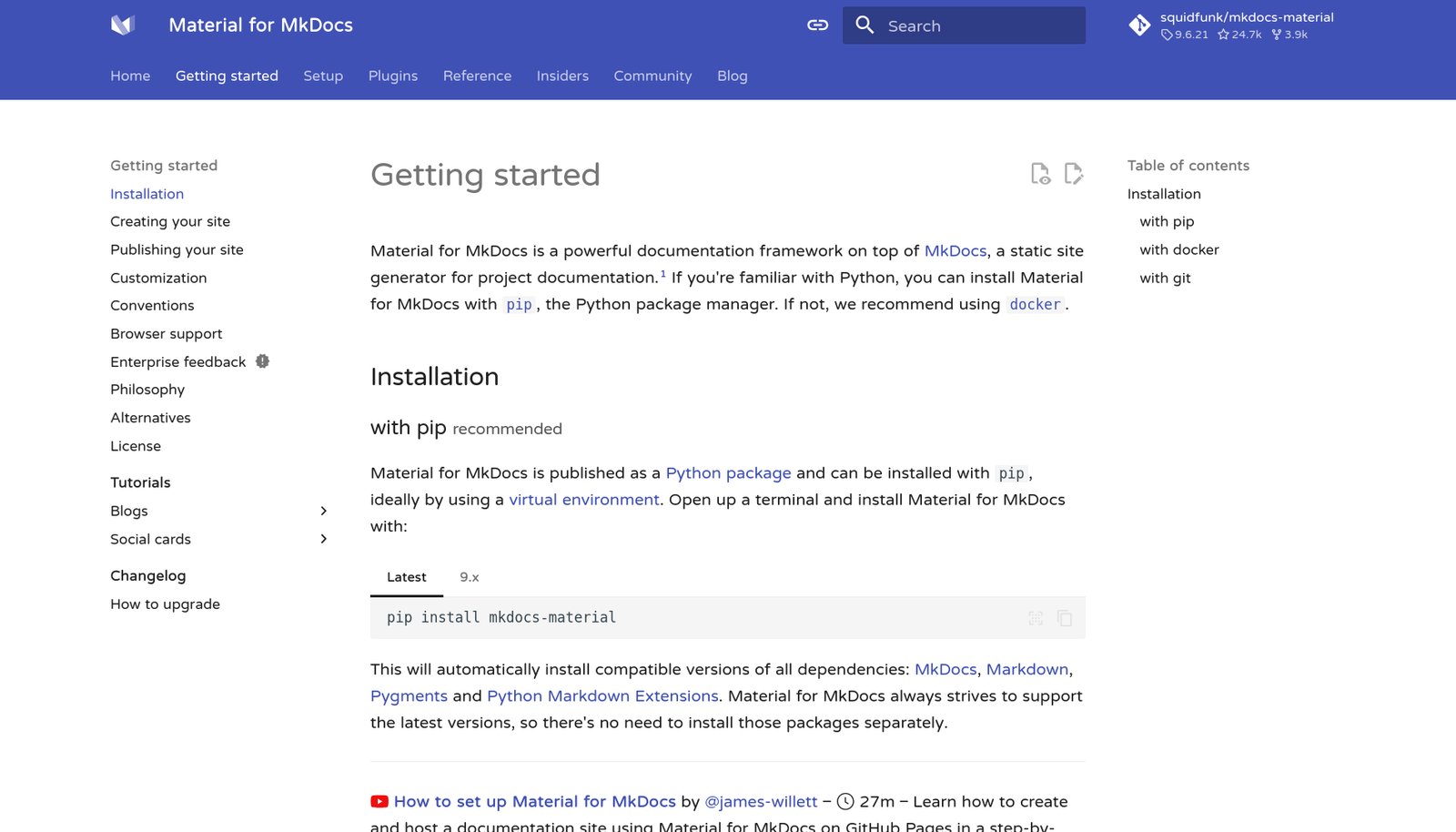Image resolution: width=1456 pixels, height=832 pixels.
Task: Go to Customization page in sidebar
Action: point(158,278)
